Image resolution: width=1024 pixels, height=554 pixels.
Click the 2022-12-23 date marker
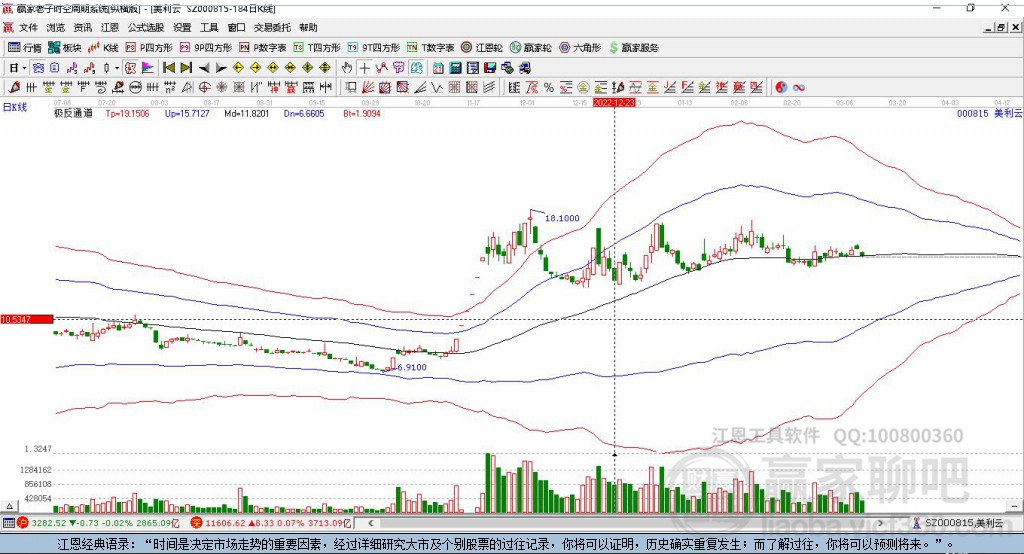[614, 103]
